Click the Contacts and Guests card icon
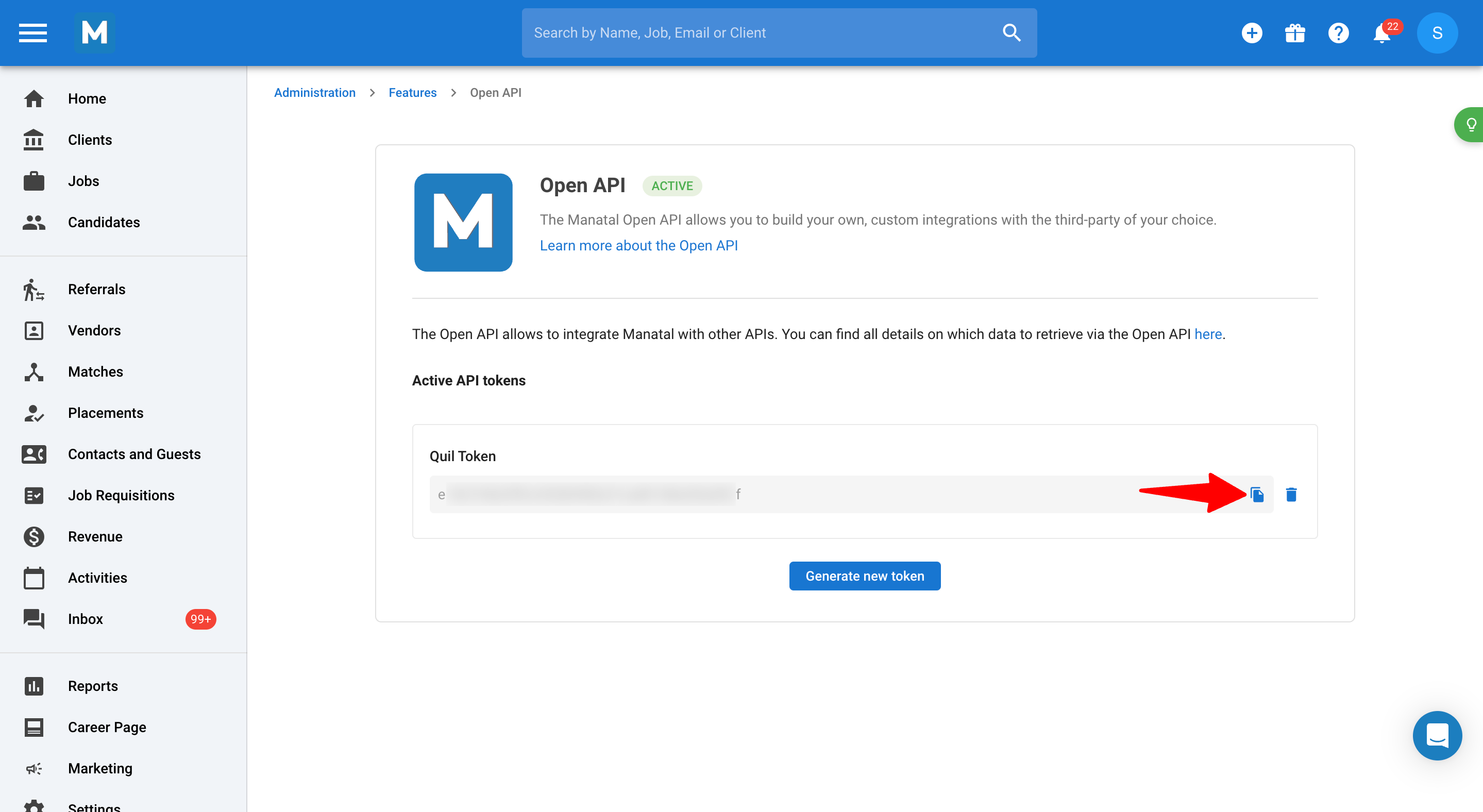 click(34, 454)
